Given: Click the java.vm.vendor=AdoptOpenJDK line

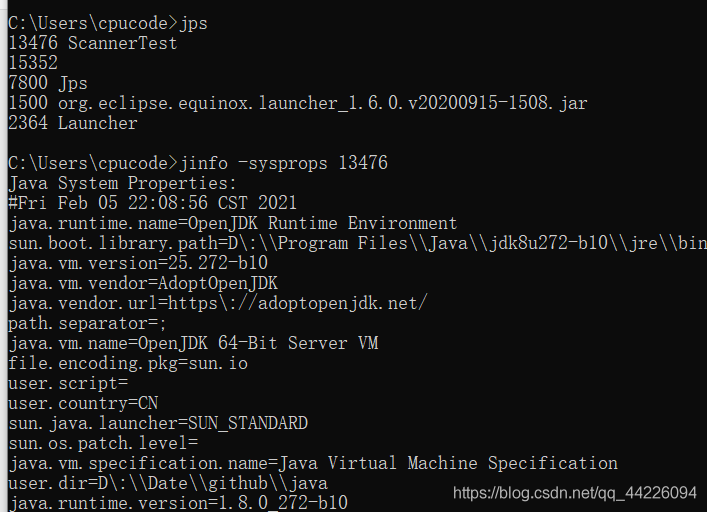Looking at the screenshot, I should pos(143,283).
